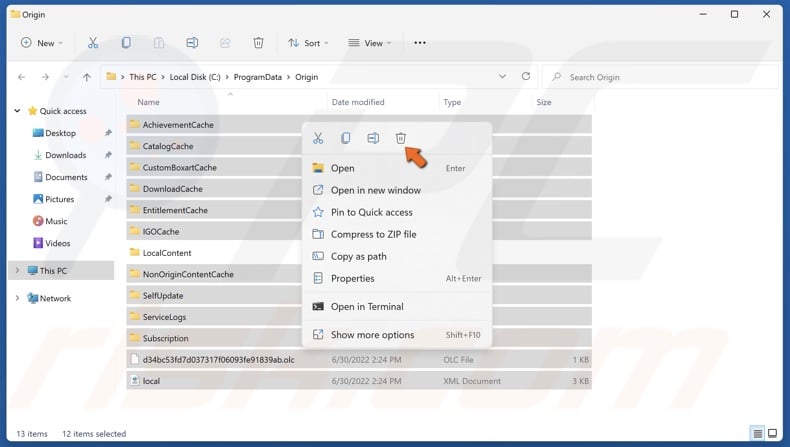
Task: Expand the address bar history dropdown
Action: [502, 77]
